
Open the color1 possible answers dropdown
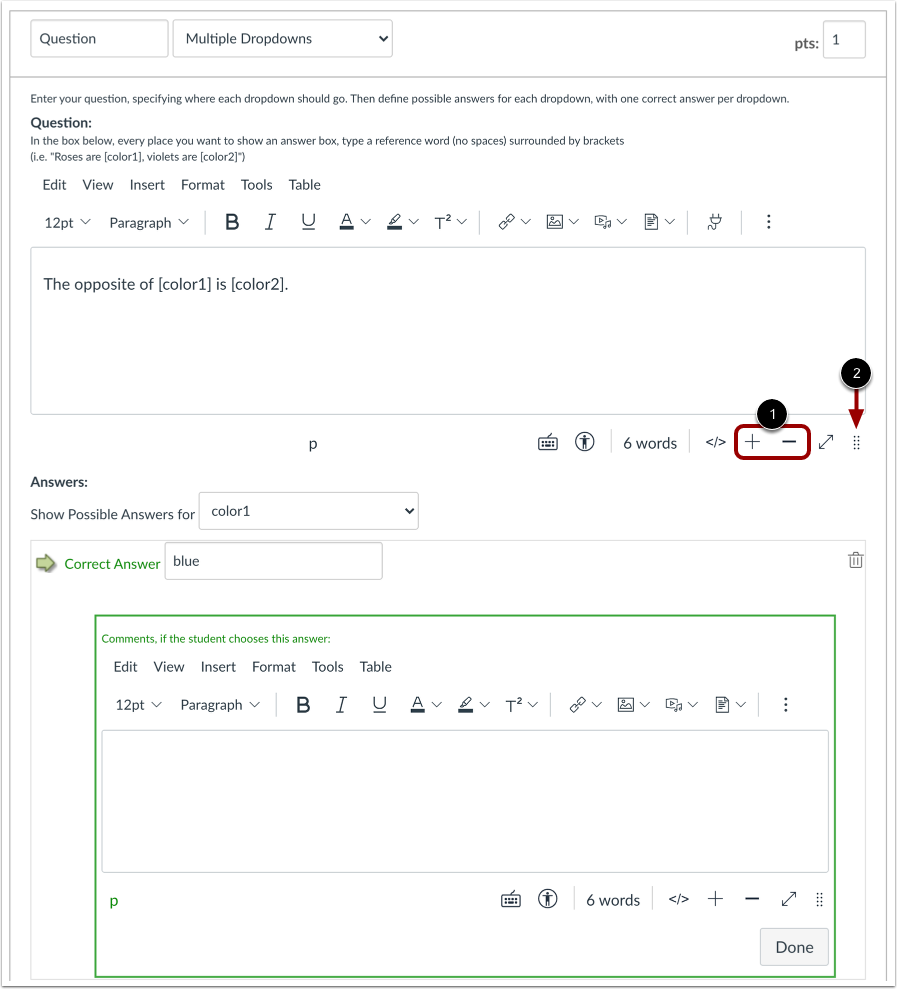point(308,510)
